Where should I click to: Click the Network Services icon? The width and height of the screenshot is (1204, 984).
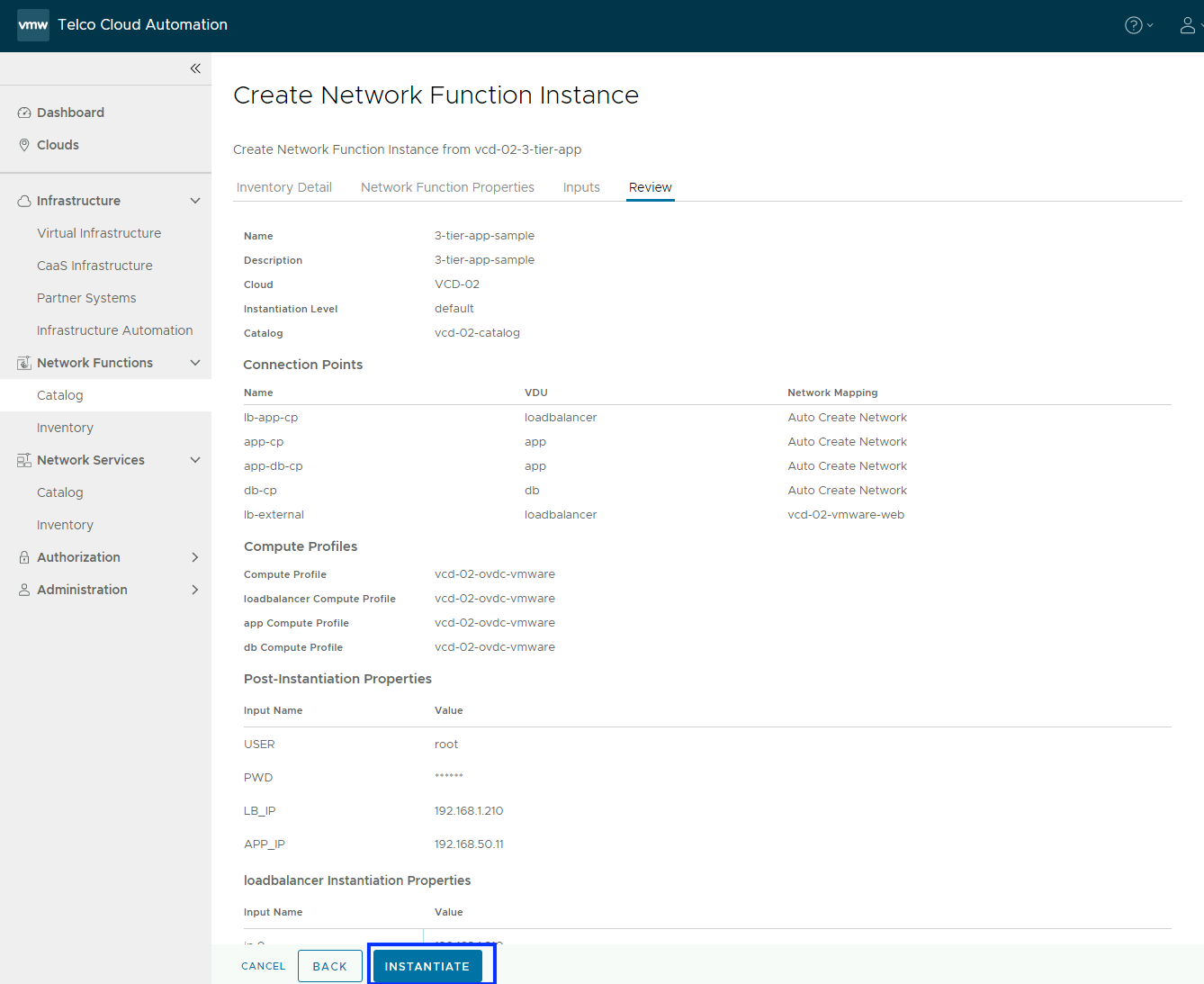[x=24, y=460]
